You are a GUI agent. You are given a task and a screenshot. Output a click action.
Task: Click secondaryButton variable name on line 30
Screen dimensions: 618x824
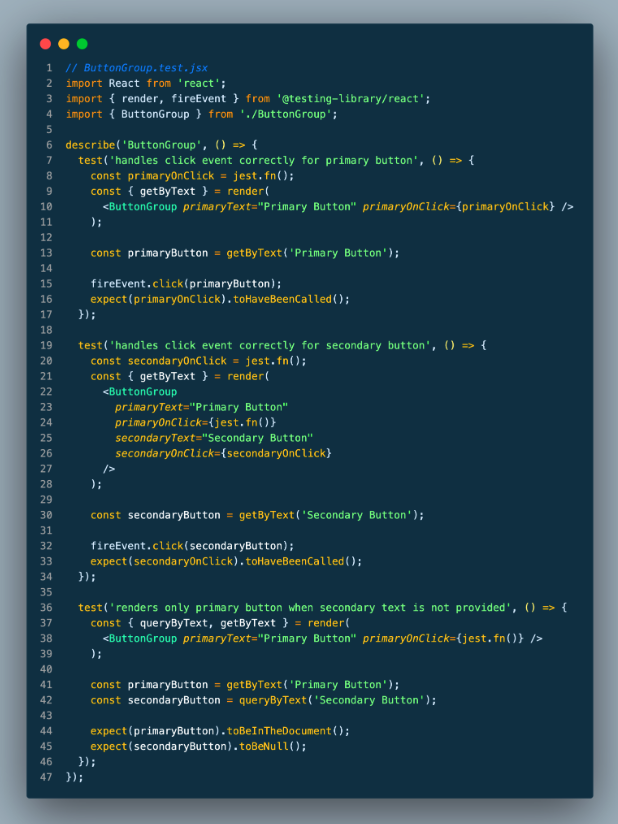pyautogui.click(x=174, y=515)
